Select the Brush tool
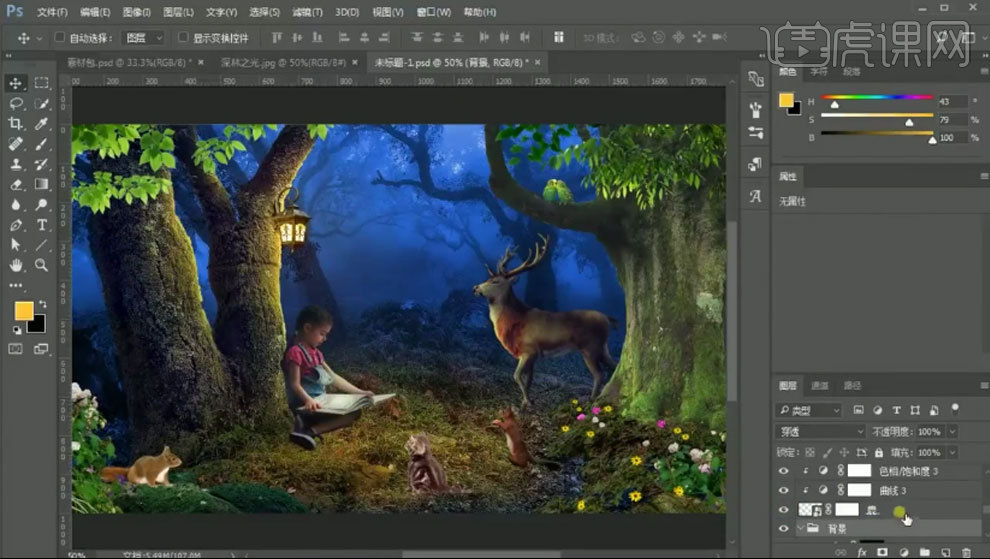This screenshot has width=990, height=559. 42,143
